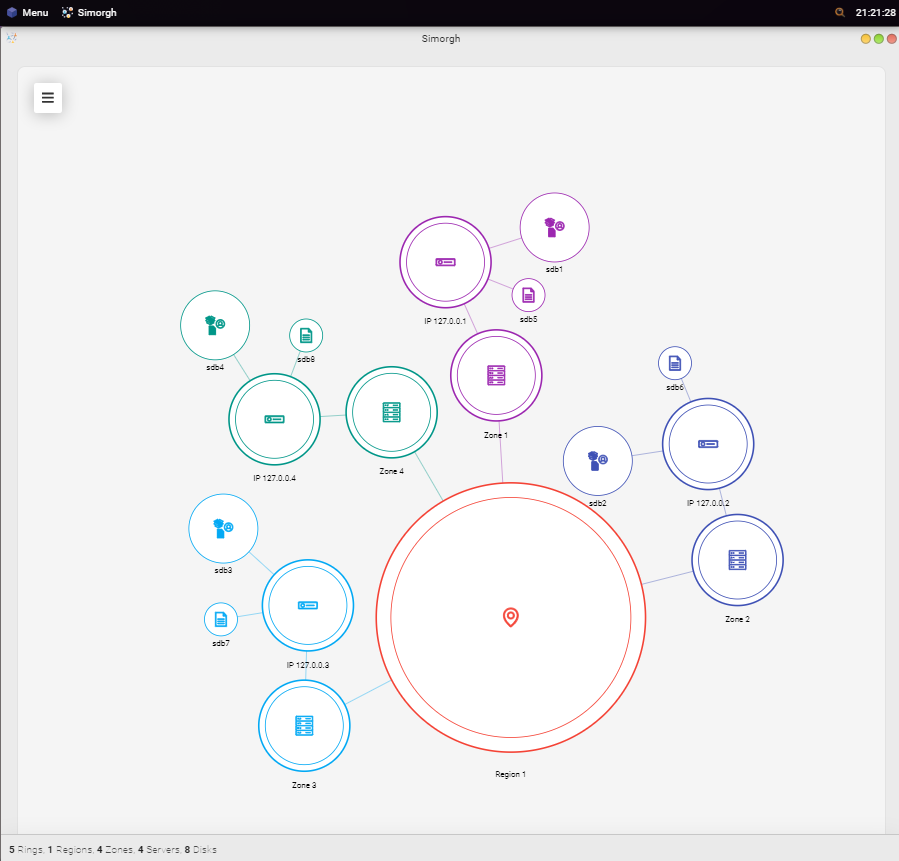
Task: Select the sdb7 blue document node
Action: (x=221, y=620)
